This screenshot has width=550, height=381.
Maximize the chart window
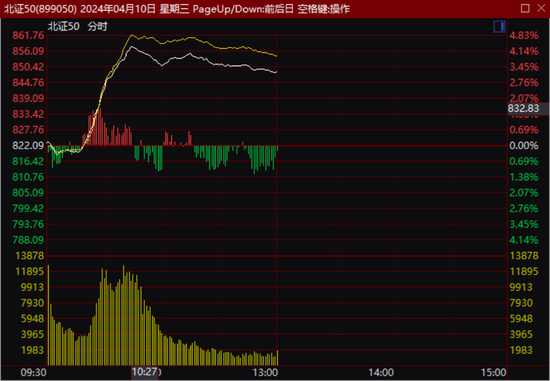(525, 8)
